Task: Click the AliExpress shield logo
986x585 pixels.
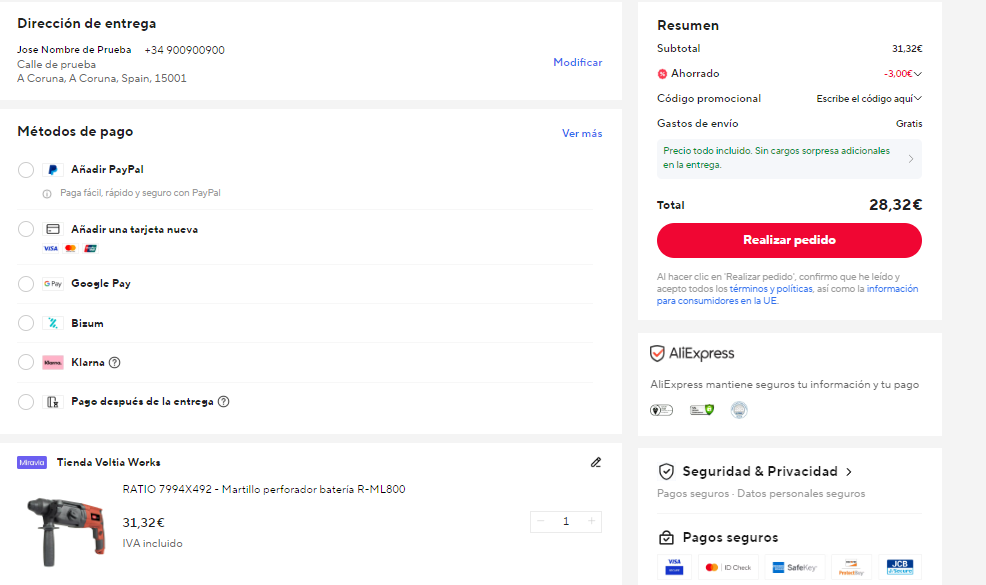Action: [657, 354]
